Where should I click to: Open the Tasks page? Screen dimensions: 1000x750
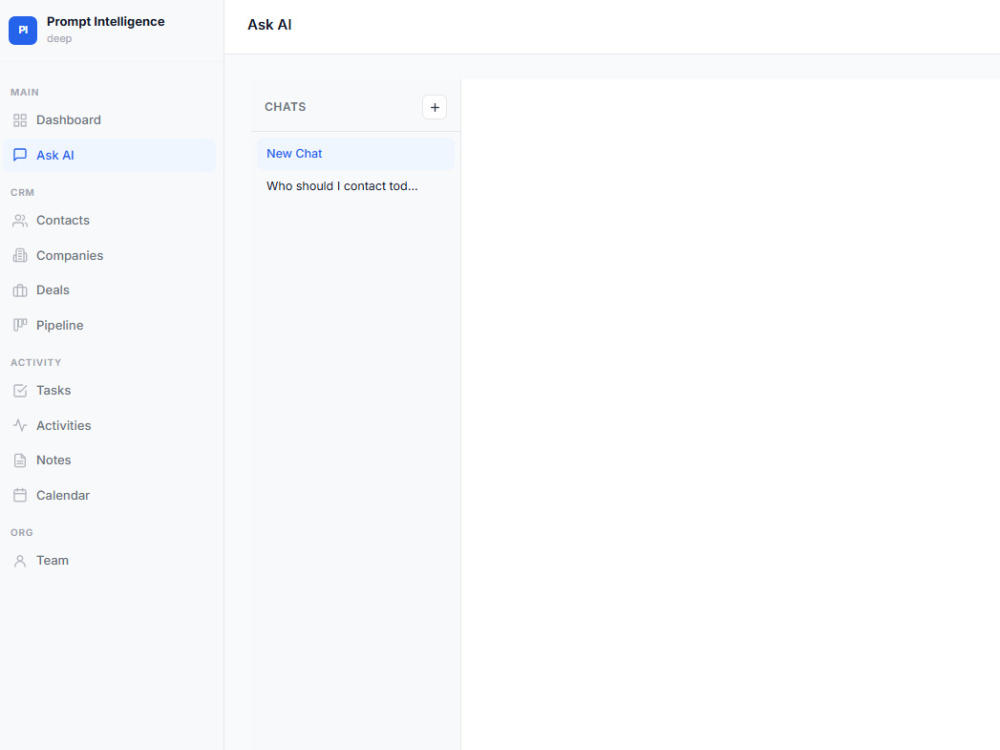tap(109, 390)
